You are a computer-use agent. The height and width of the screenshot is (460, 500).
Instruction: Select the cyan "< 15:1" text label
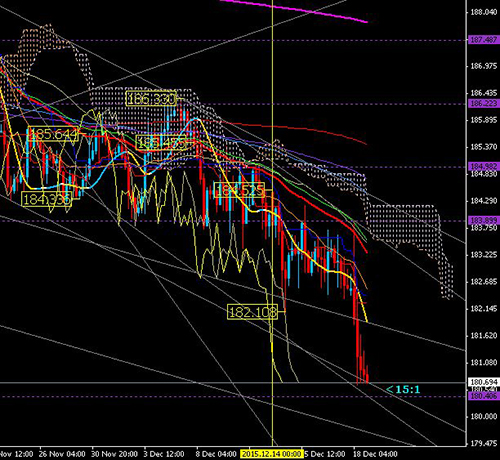point(403,389)
